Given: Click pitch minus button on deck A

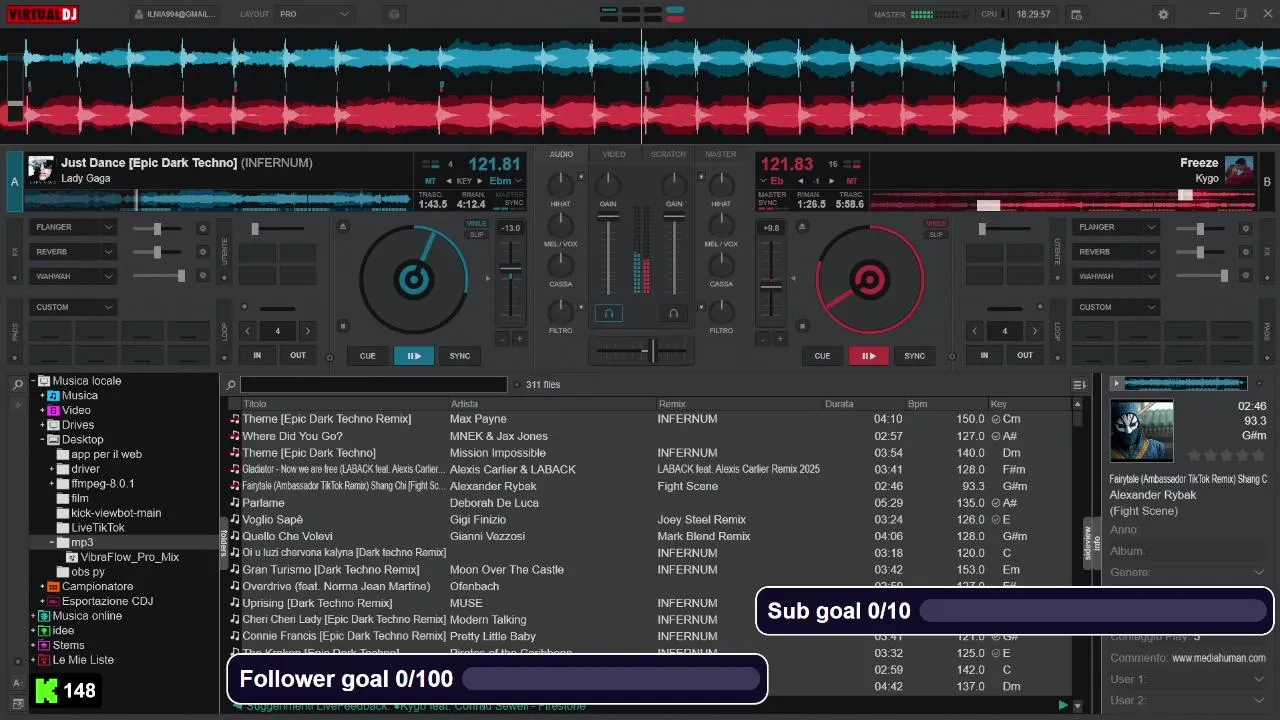Looking at the screenshot, I should click(502, 339).
